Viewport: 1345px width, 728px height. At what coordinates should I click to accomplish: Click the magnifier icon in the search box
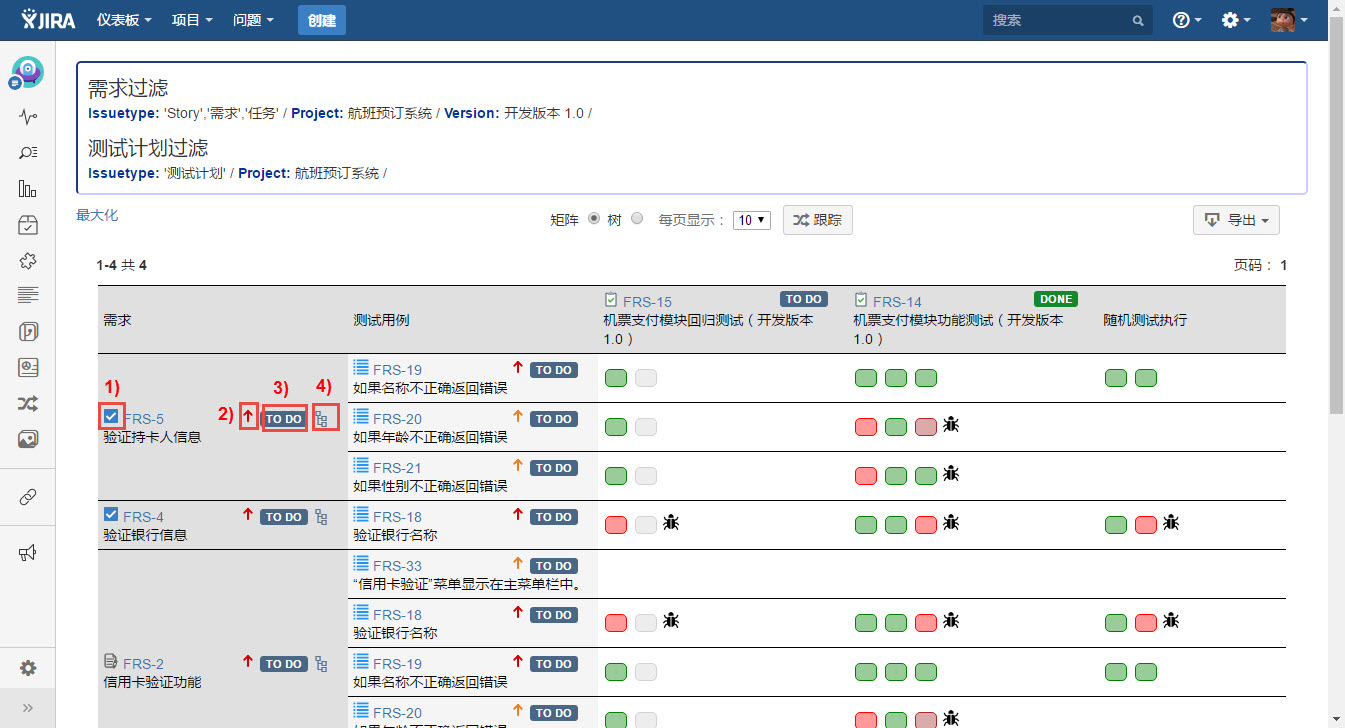(x=1137, y=20)
